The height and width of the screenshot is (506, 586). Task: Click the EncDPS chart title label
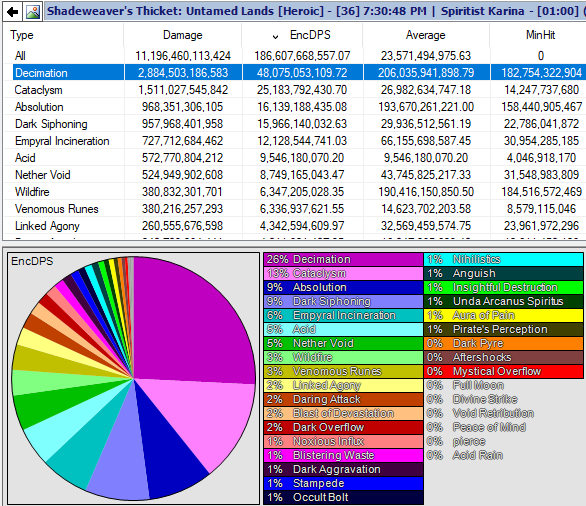pyautogui.click(x=32, y=261)
